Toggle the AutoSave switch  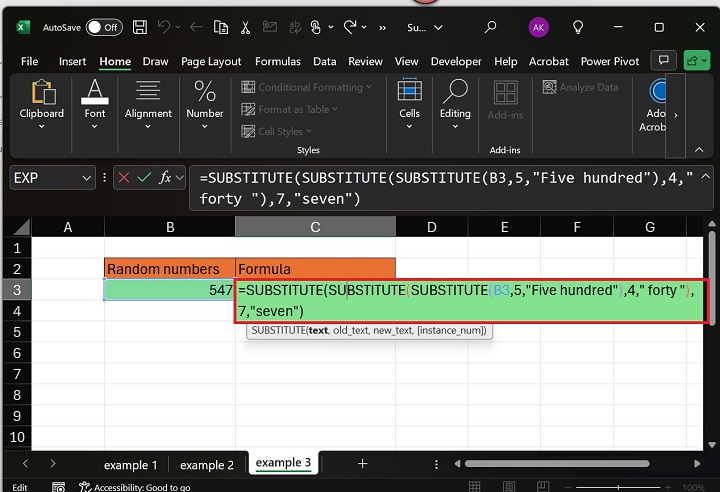tap(104, 27)
